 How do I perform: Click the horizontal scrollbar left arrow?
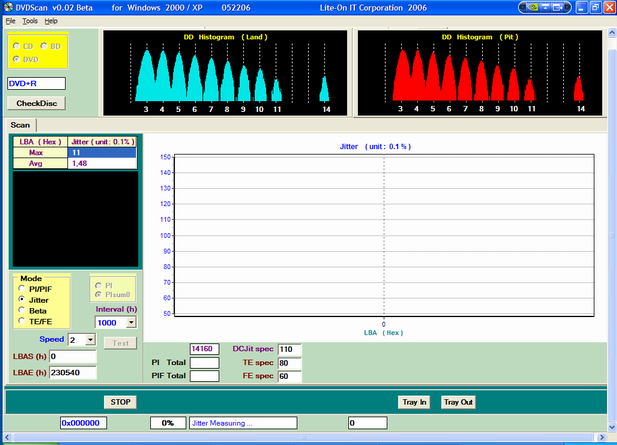click(7, 437)
